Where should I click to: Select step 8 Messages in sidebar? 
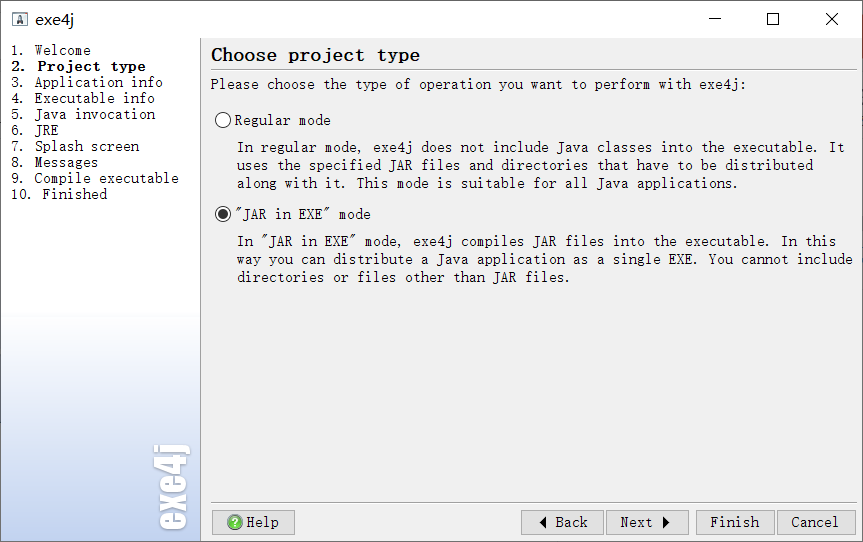tap(54, 162)
